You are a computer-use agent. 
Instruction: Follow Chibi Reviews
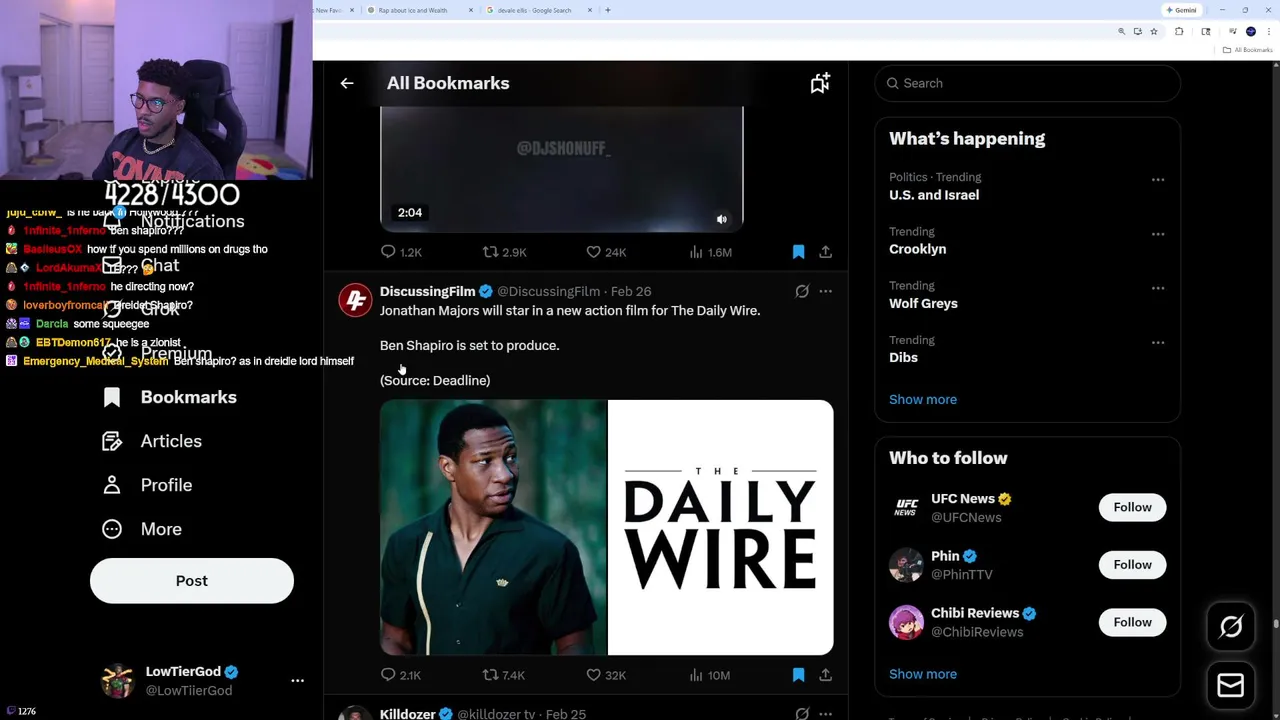(1132, 622)
